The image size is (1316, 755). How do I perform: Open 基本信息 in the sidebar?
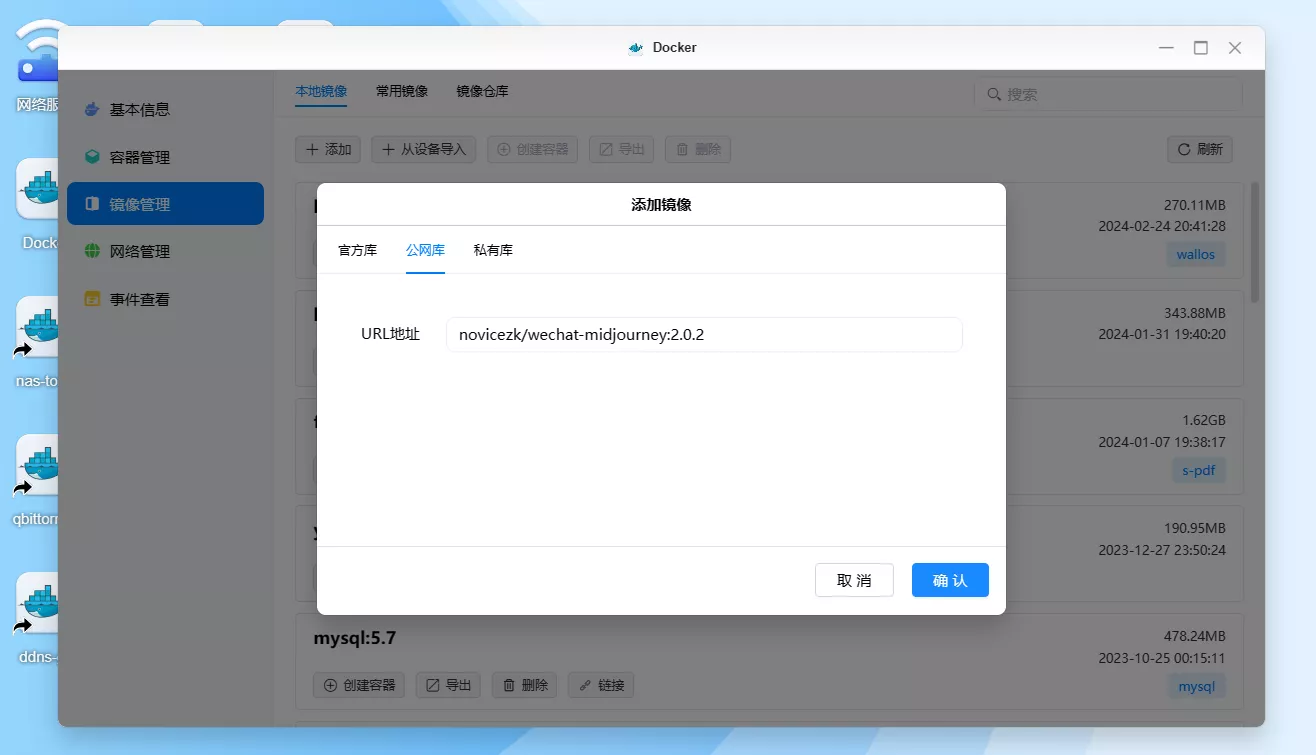coord(165,110)
